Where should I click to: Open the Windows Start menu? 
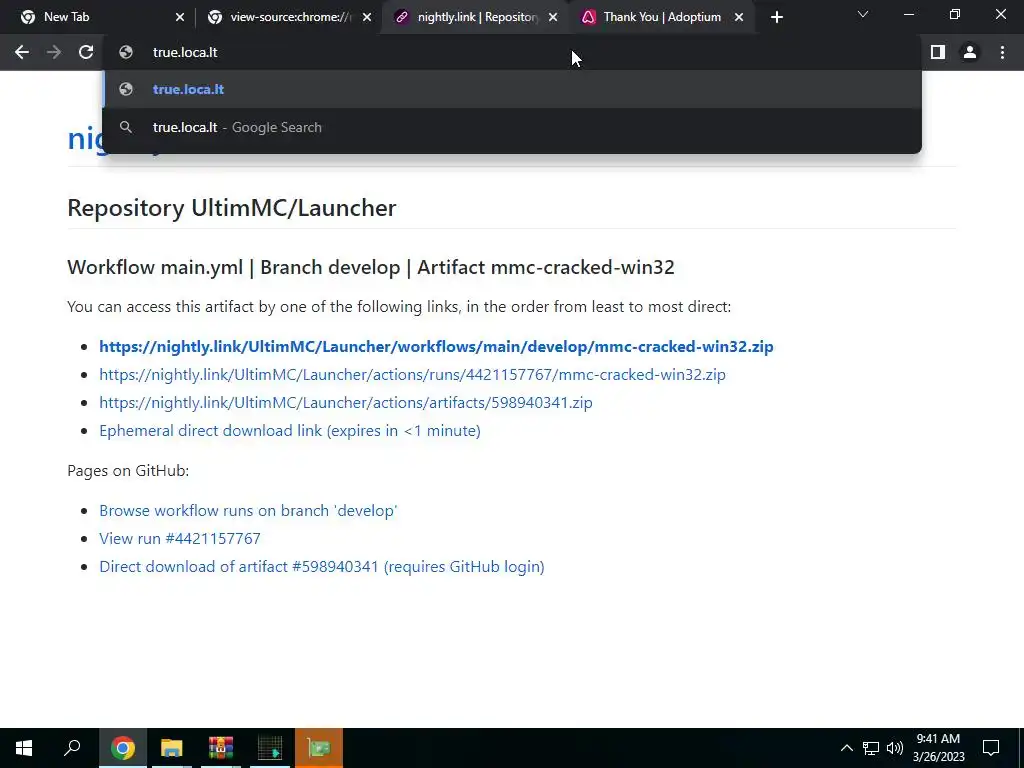(24, 748)
